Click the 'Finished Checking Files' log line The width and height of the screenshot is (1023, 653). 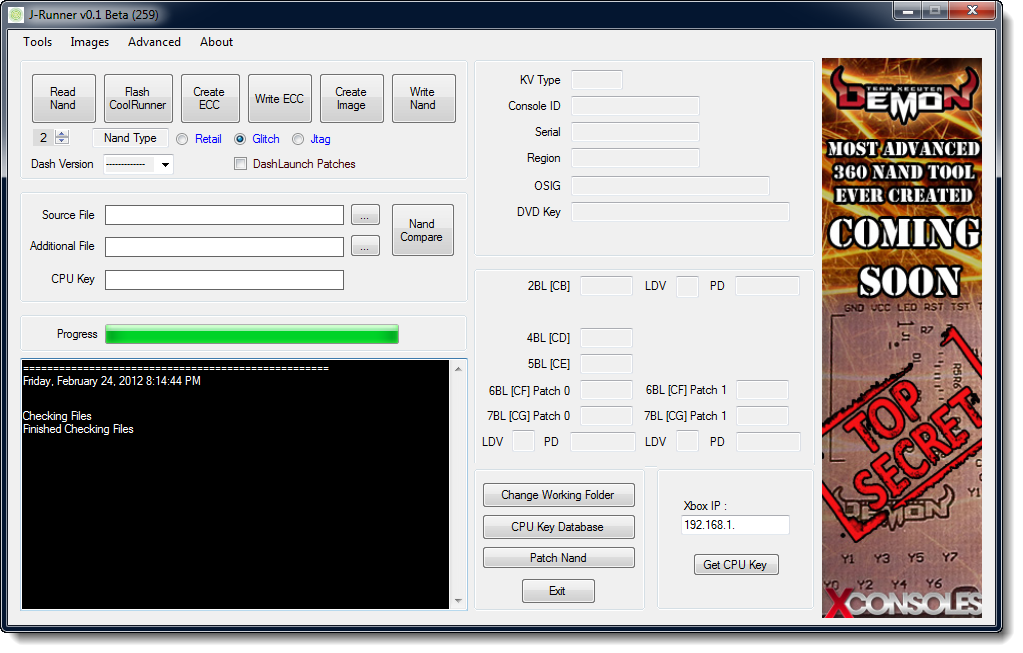[78, 429]
